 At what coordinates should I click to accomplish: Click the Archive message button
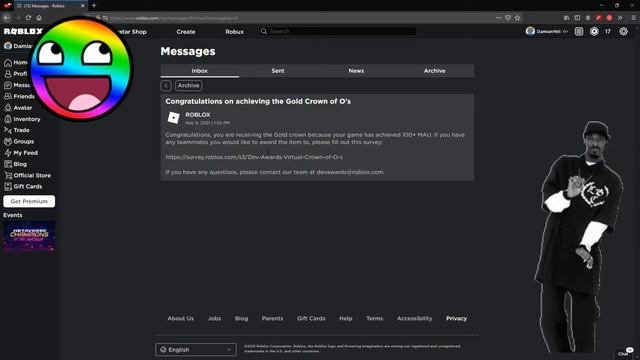click(188, 86)
